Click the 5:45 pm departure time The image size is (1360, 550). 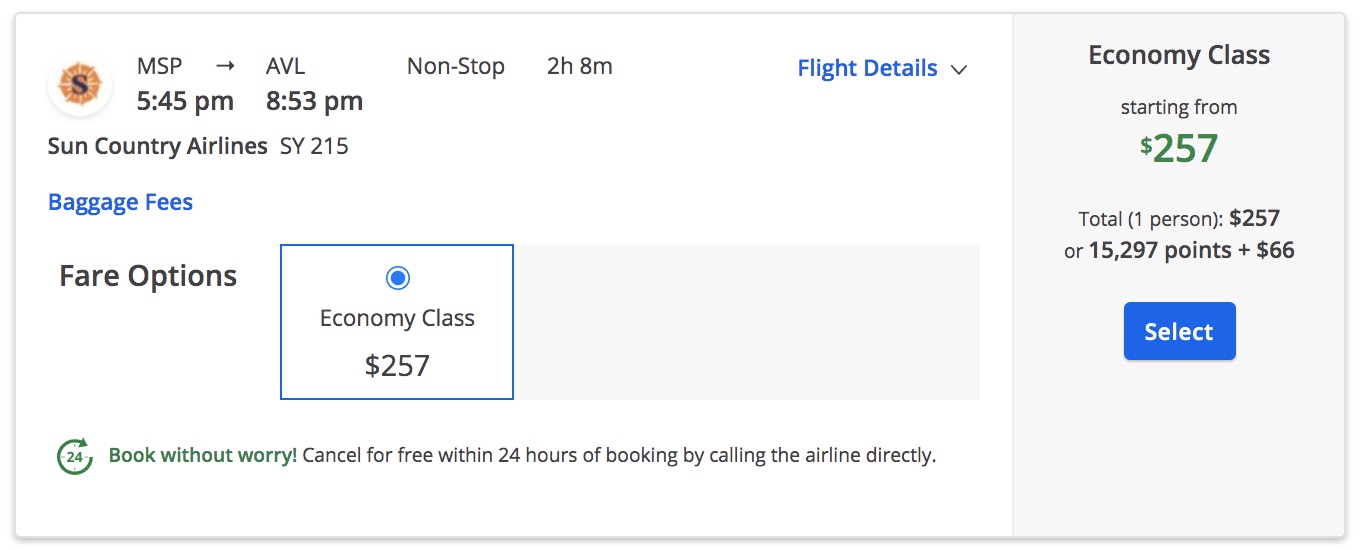click(x=185, y=101)
